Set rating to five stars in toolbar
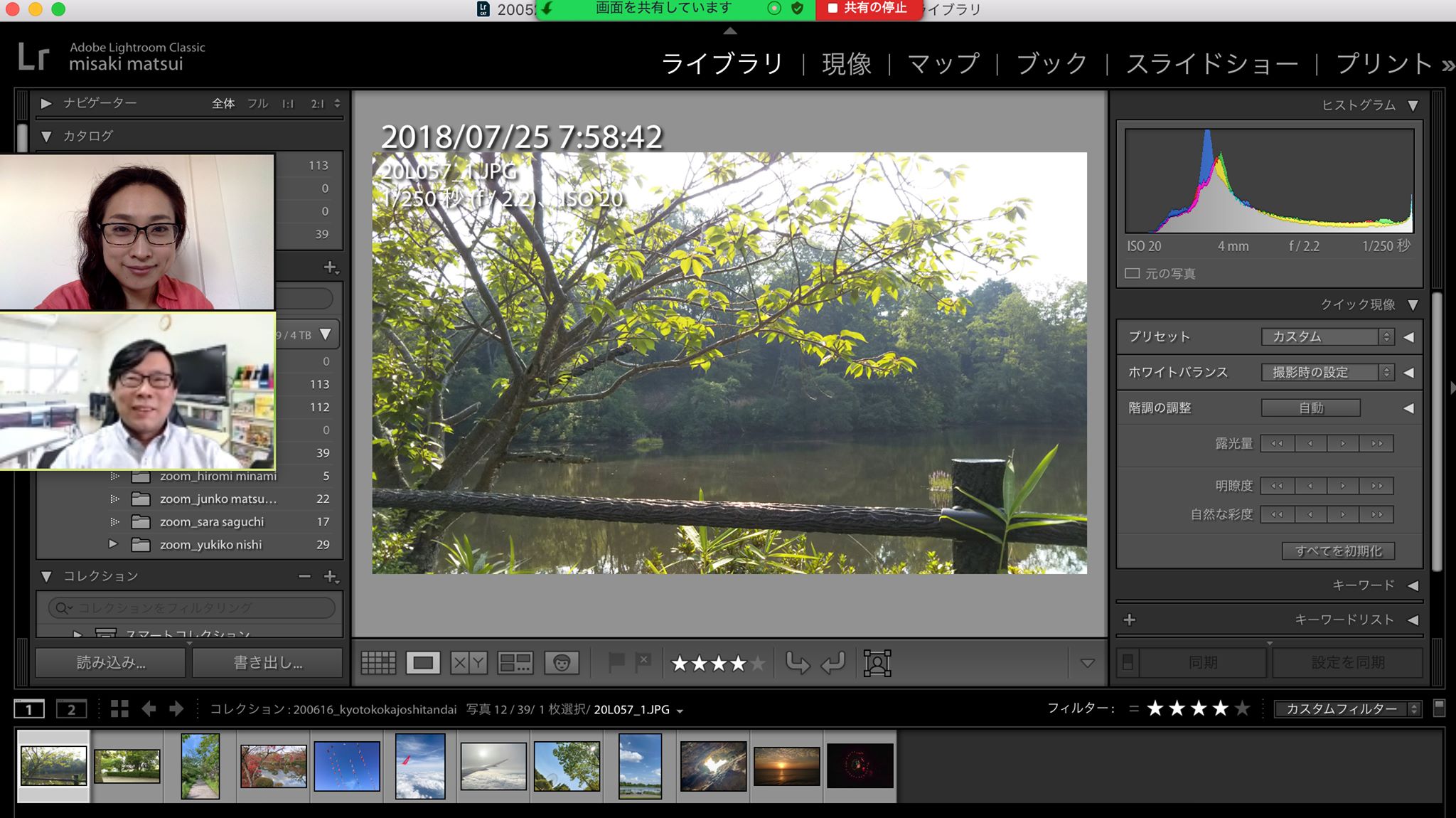This screenshot has width=1456, height=818. [x=758, y=663]
